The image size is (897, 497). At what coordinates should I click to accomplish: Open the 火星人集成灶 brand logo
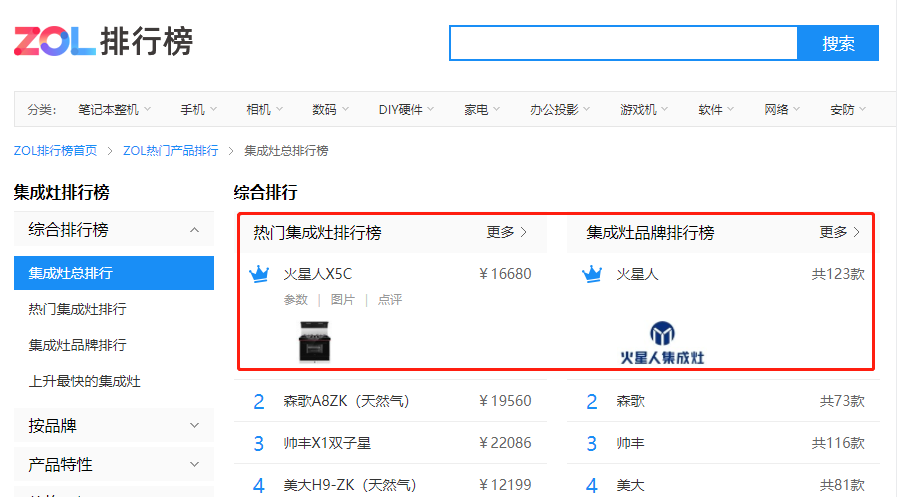tap(662, 343)
